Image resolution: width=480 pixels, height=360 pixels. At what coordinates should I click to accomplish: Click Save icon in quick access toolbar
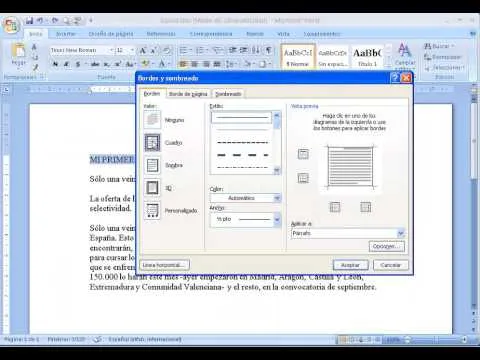(x=29, y=21)
